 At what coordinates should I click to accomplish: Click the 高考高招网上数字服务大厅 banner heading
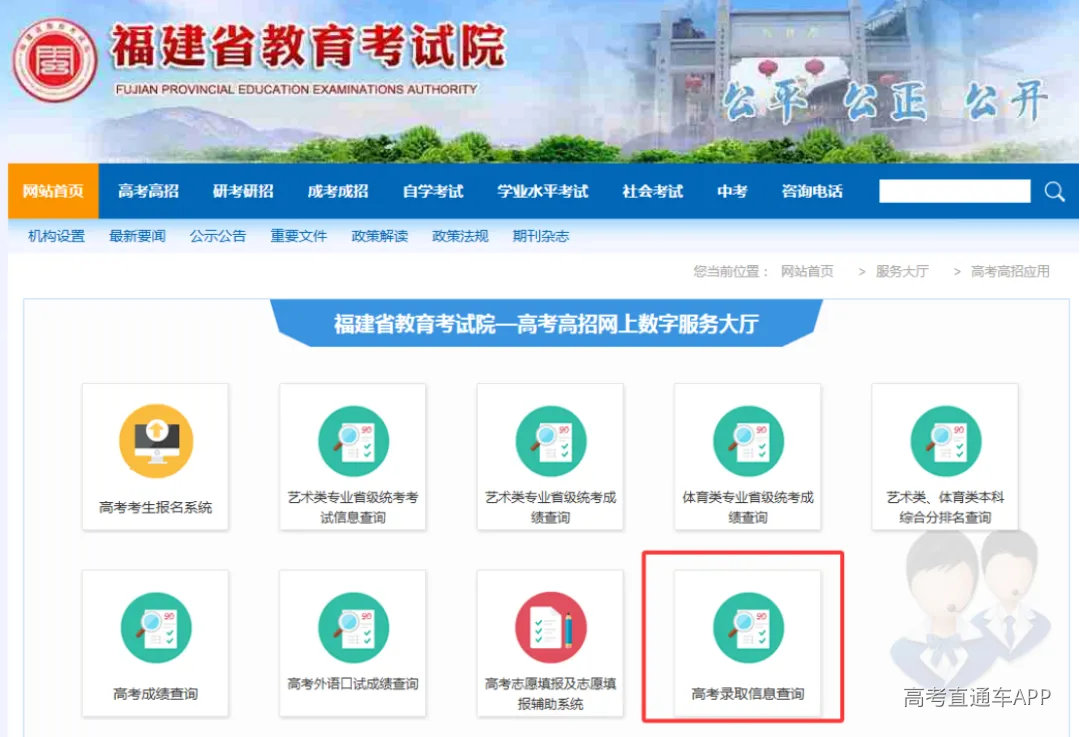click(546, 323)
